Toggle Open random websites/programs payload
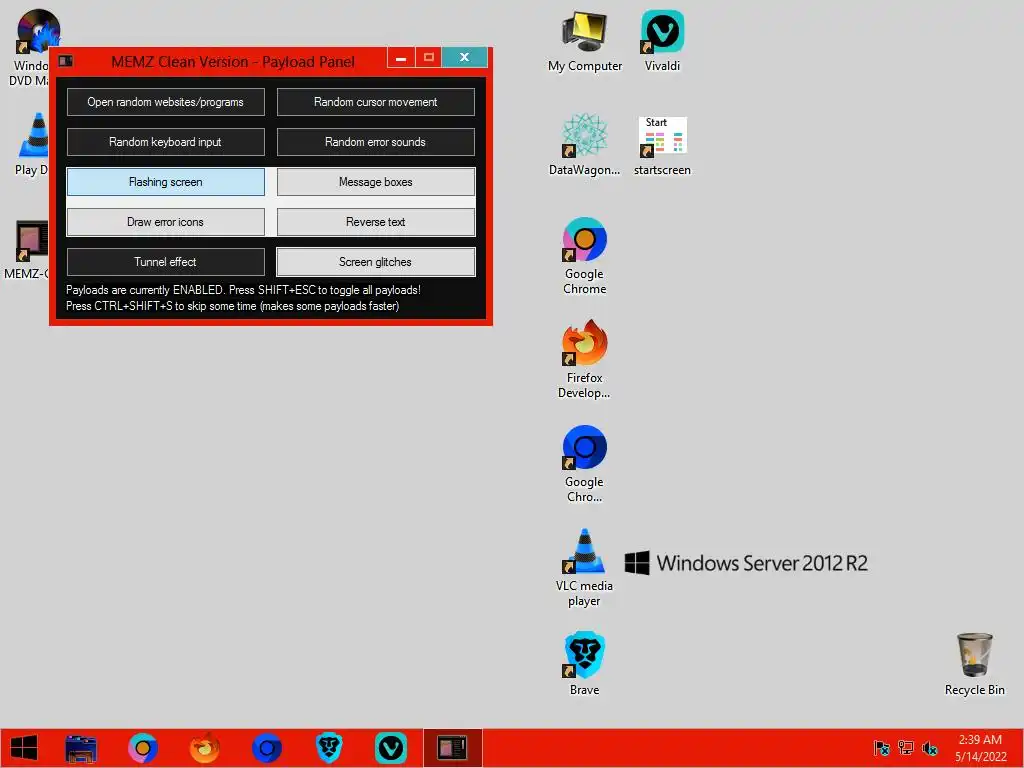Viewport: 1024px width, 768px height. [x=165, y=102]
